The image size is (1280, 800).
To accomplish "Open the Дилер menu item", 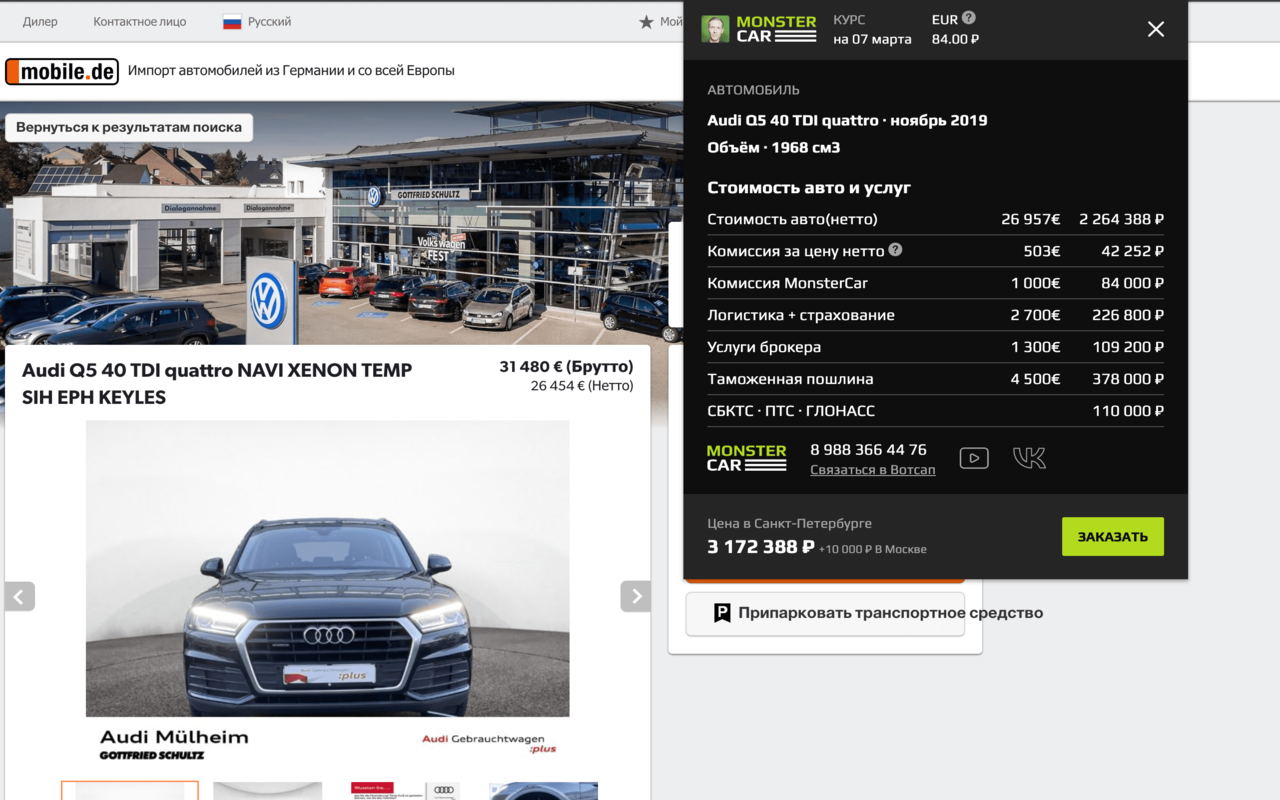I will tap(40, 22).
